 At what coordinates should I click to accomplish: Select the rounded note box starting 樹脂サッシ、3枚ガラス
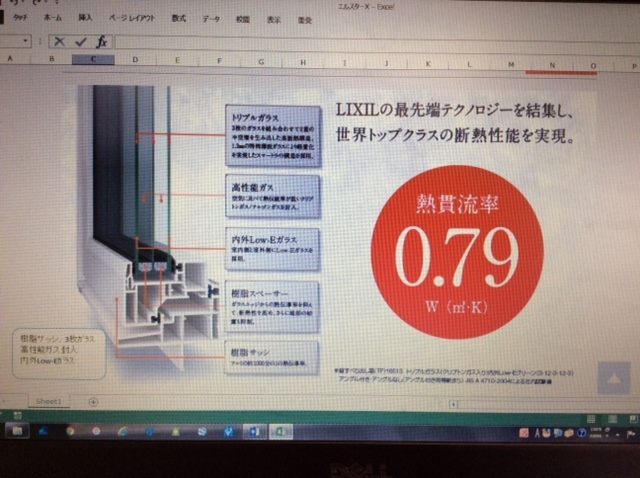[59, 354]
